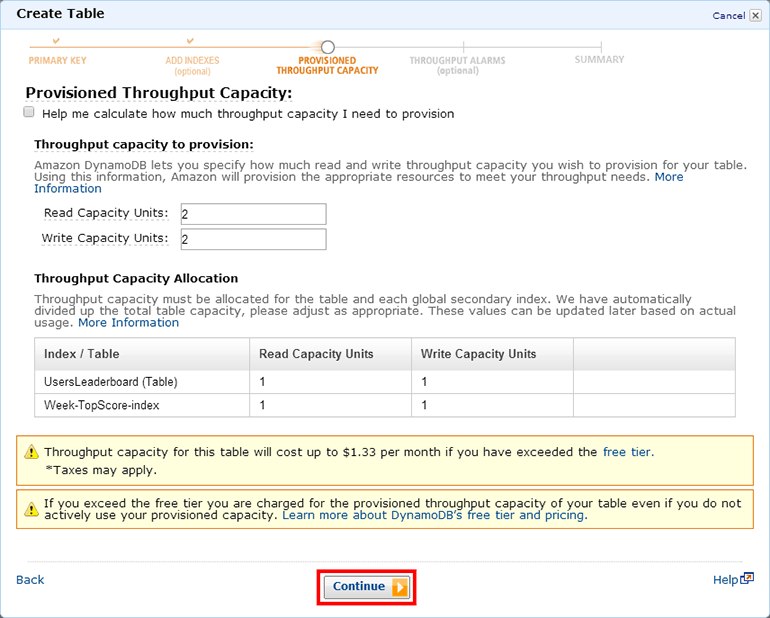Screen dimensions: 770x618
Task: Focus the Read Capacity Units field
Action: 253,214
